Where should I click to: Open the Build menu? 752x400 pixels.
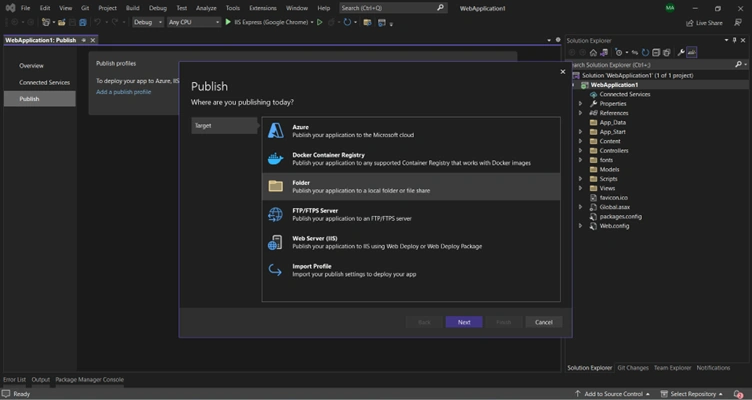[x=132, y=8]
